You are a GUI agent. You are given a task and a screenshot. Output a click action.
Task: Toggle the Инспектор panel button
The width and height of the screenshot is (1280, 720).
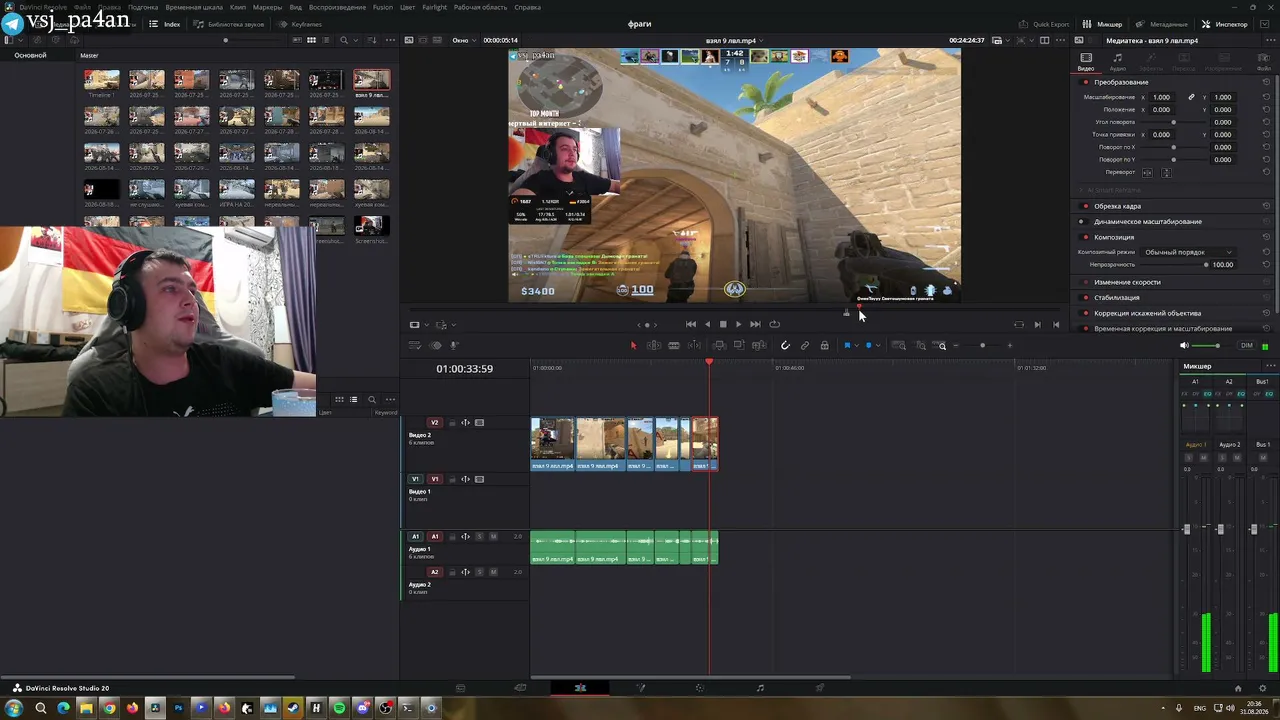1225,24
